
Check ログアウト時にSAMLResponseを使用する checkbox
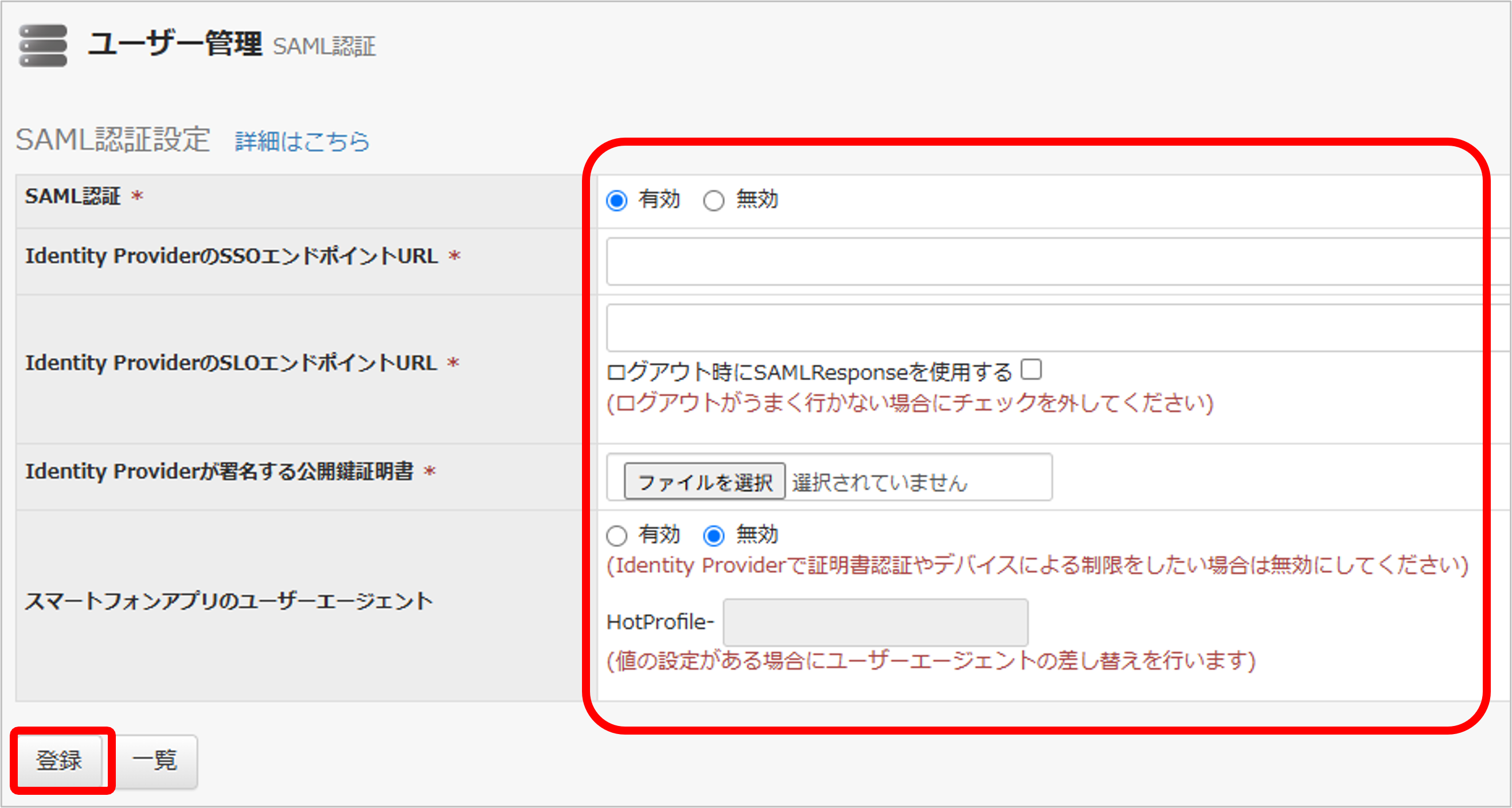tap(1031, 370)
